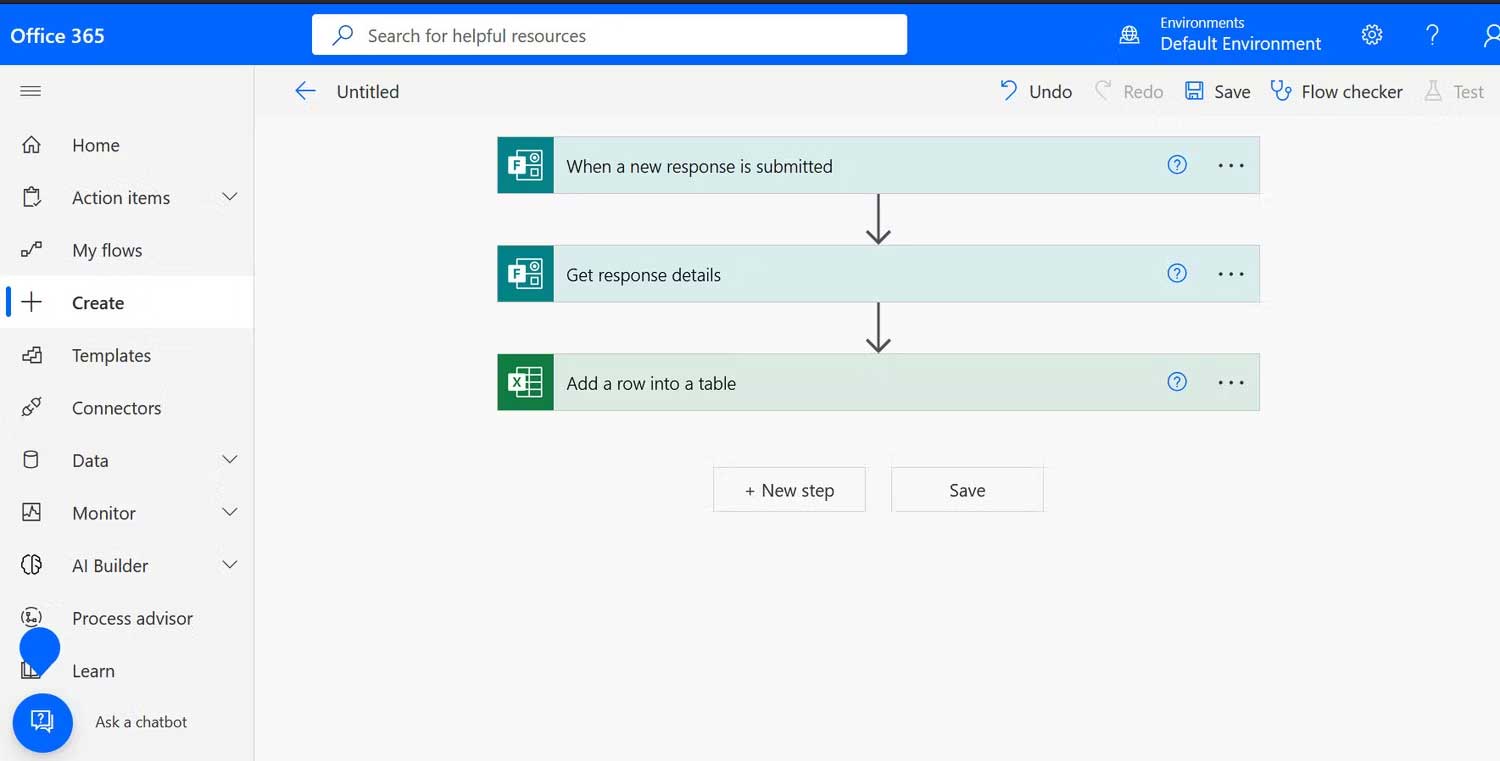Expand the Data section in the sidebar
The height and width of the screenshot is (761, 1500).
coord(230,460)
